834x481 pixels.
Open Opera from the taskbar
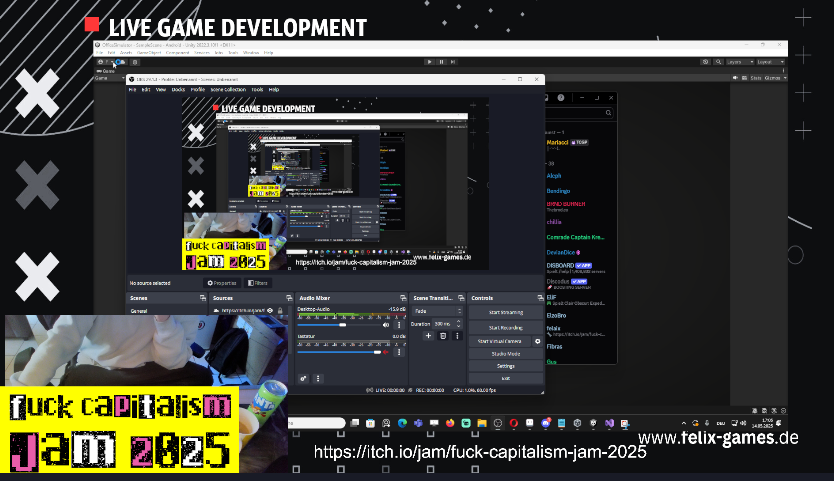pyautogui.click(x=514, y=423)
